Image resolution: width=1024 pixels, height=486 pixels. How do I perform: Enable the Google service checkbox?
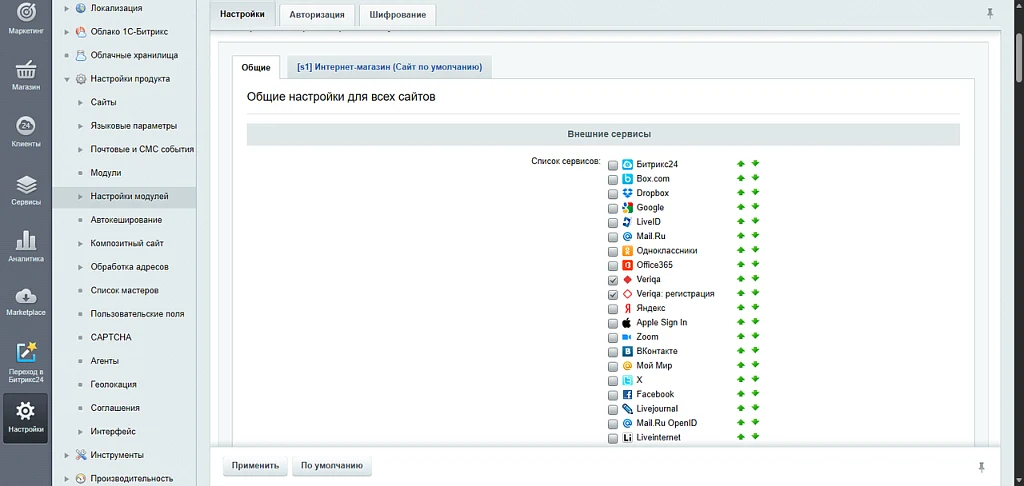click(x=613, y=208)
